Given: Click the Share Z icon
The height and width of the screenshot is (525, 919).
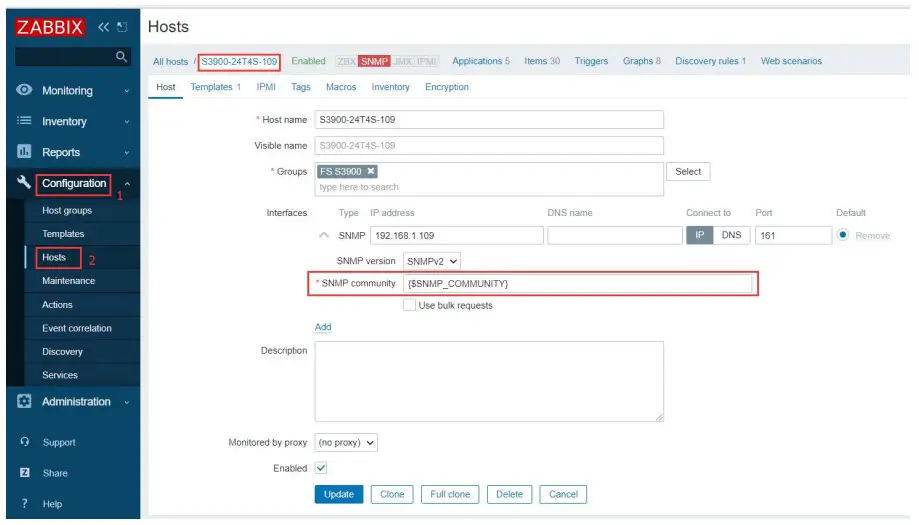Looking at the screenshot, I should 25,472.
